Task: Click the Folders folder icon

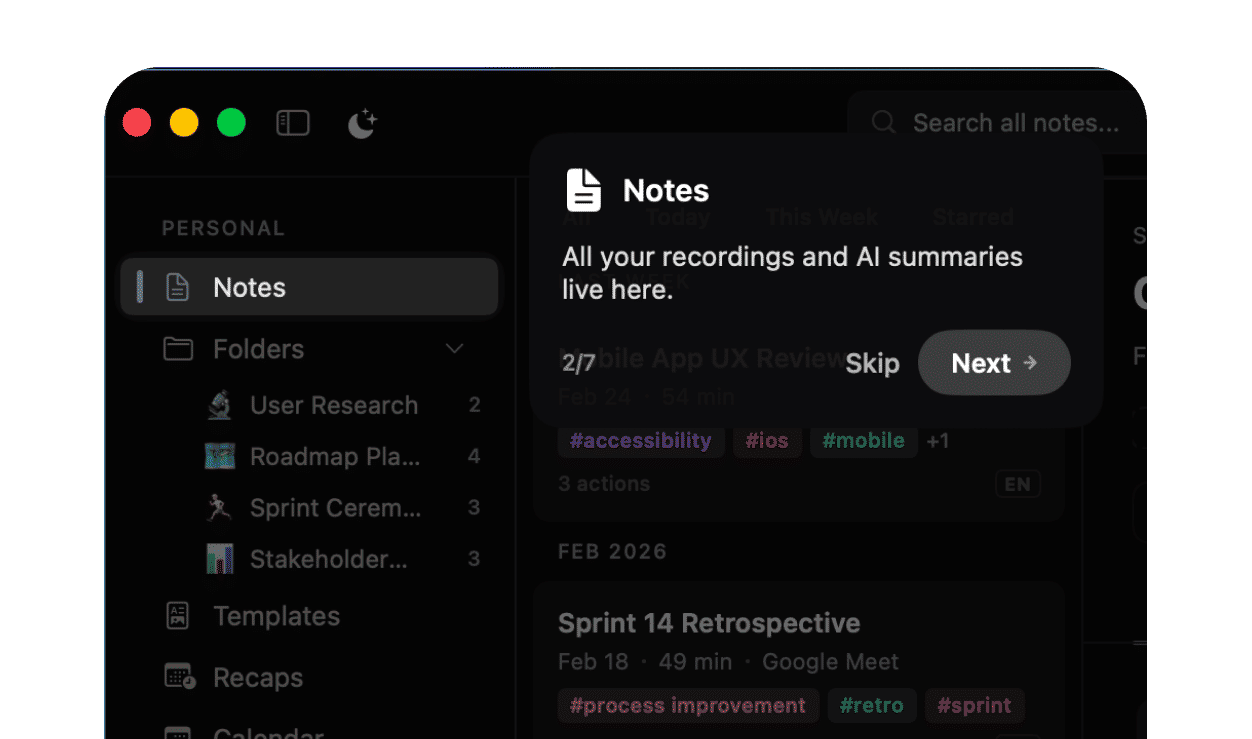Action: coord(178,349)
